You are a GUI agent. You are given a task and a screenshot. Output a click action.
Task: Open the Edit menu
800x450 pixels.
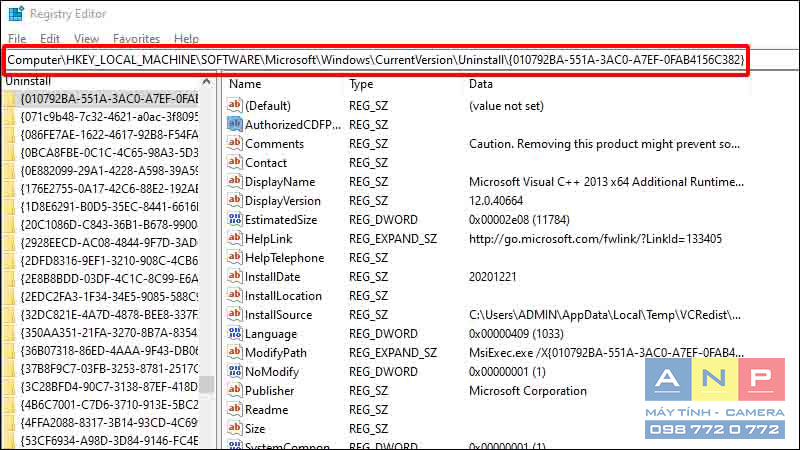pyautogui.click(x=49, y=39)
